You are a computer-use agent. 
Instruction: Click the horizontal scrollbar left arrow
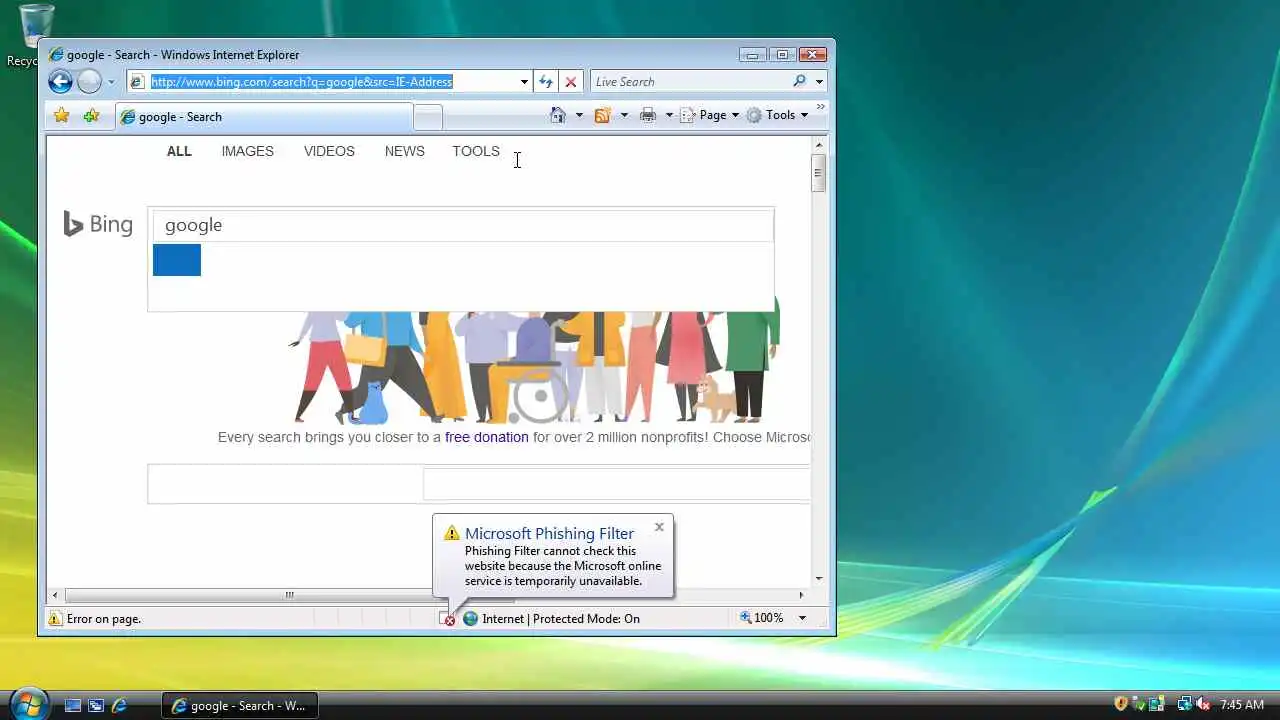pos(54,595)
